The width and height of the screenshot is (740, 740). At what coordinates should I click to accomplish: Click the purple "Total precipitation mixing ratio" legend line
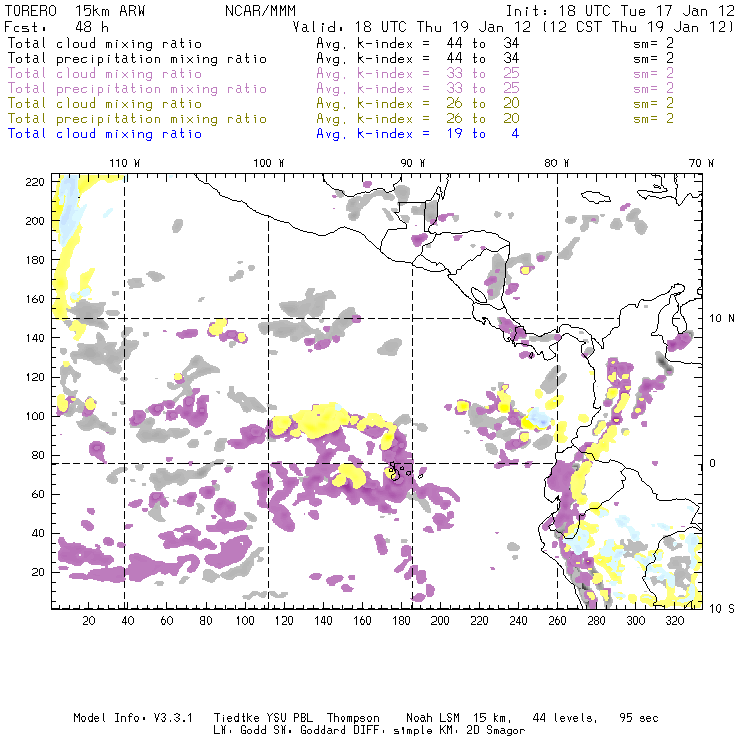(x=137, y=89)
